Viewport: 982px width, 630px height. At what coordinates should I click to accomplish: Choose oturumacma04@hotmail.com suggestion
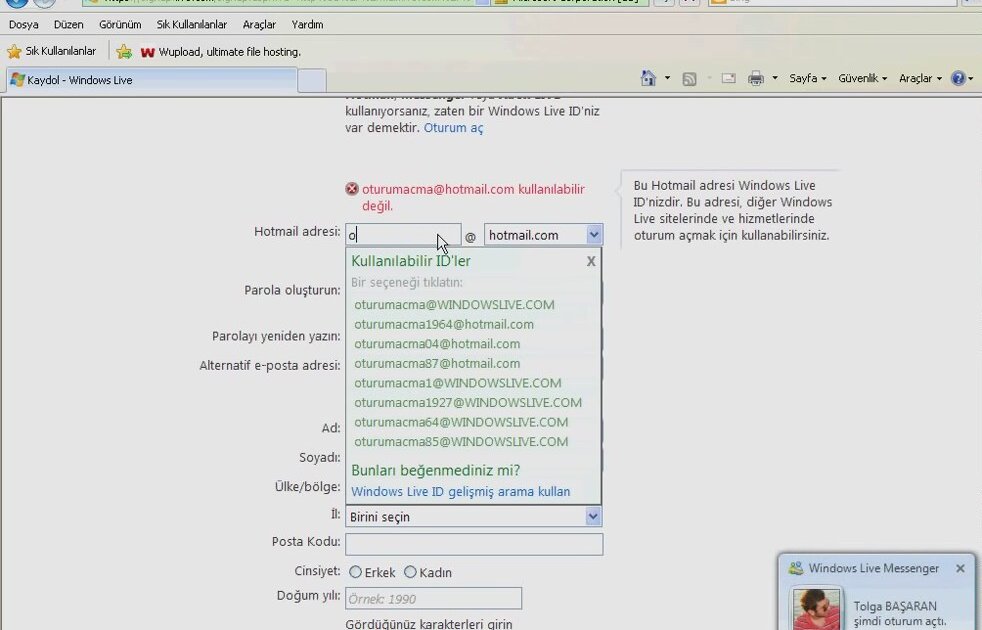[x=437, y=344]
